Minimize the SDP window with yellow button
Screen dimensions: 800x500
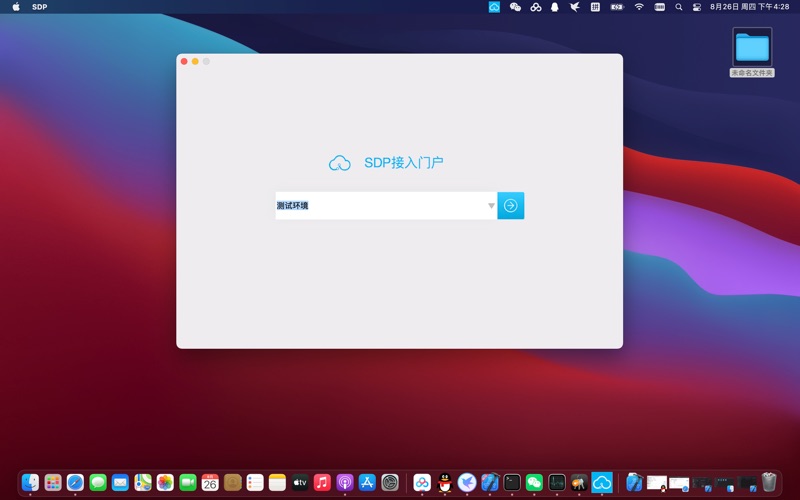pyautogui.click(x=195, y=61)
